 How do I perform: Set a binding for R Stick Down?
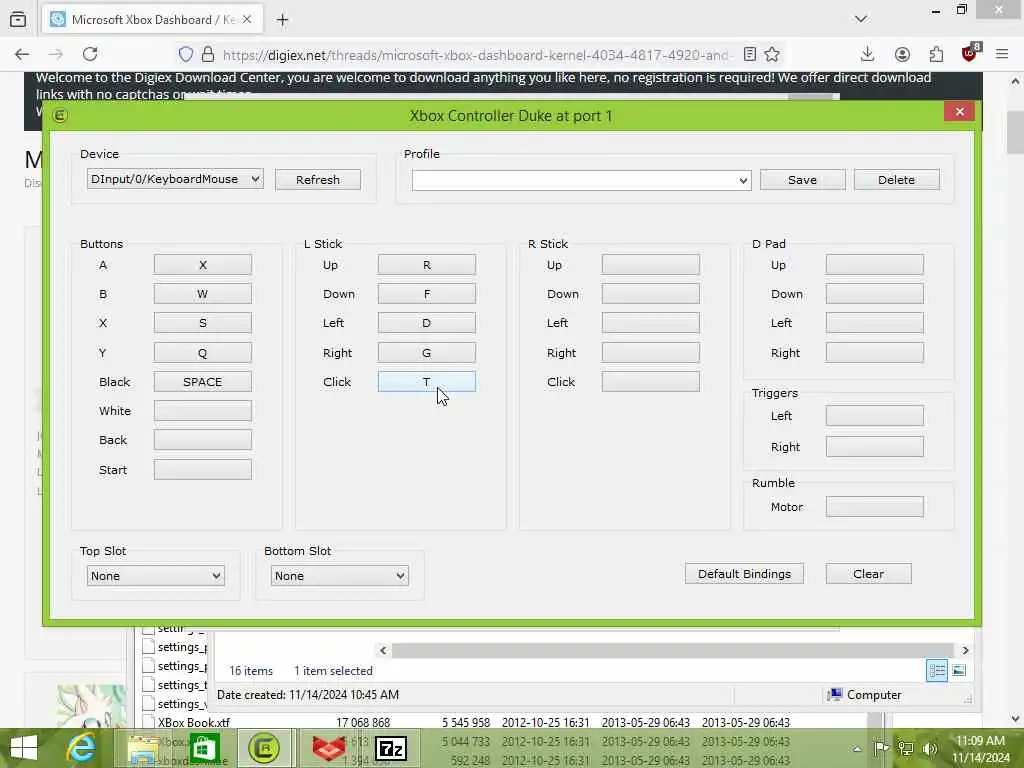[x=650, y=294]
